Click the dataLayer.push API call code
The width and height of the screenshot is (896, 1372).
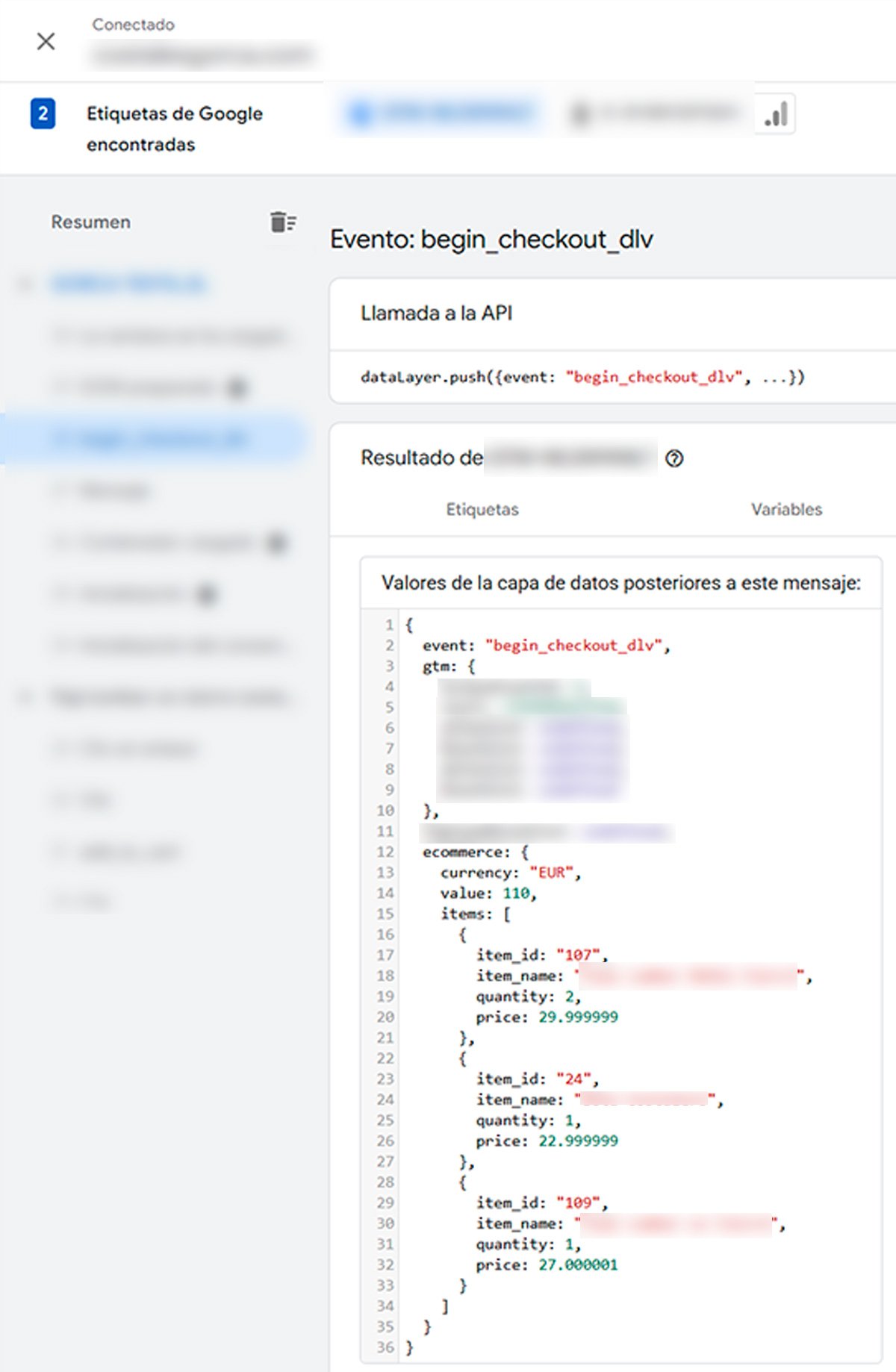pyautogui.click(x=582, y=377)
